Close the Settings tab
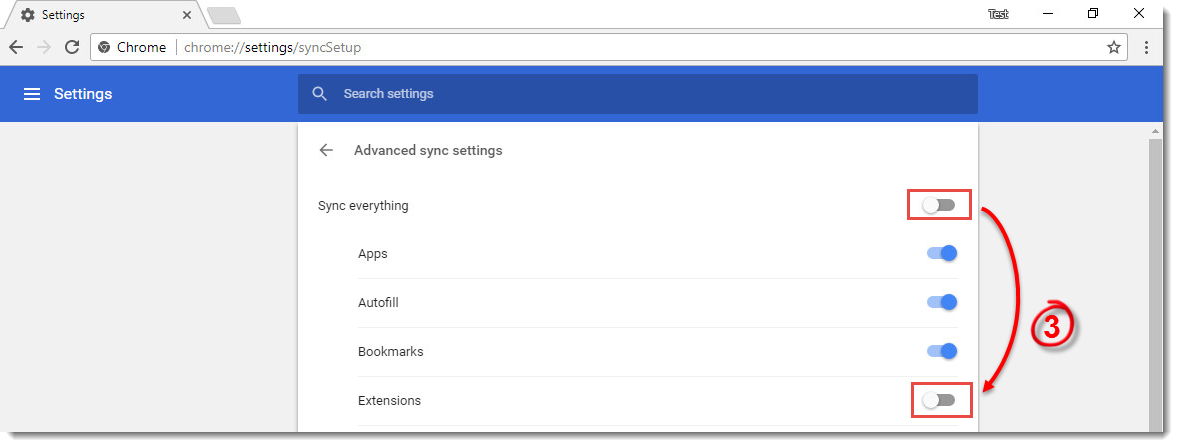This screenshot has height=447, width=1178. pos(187,16)
